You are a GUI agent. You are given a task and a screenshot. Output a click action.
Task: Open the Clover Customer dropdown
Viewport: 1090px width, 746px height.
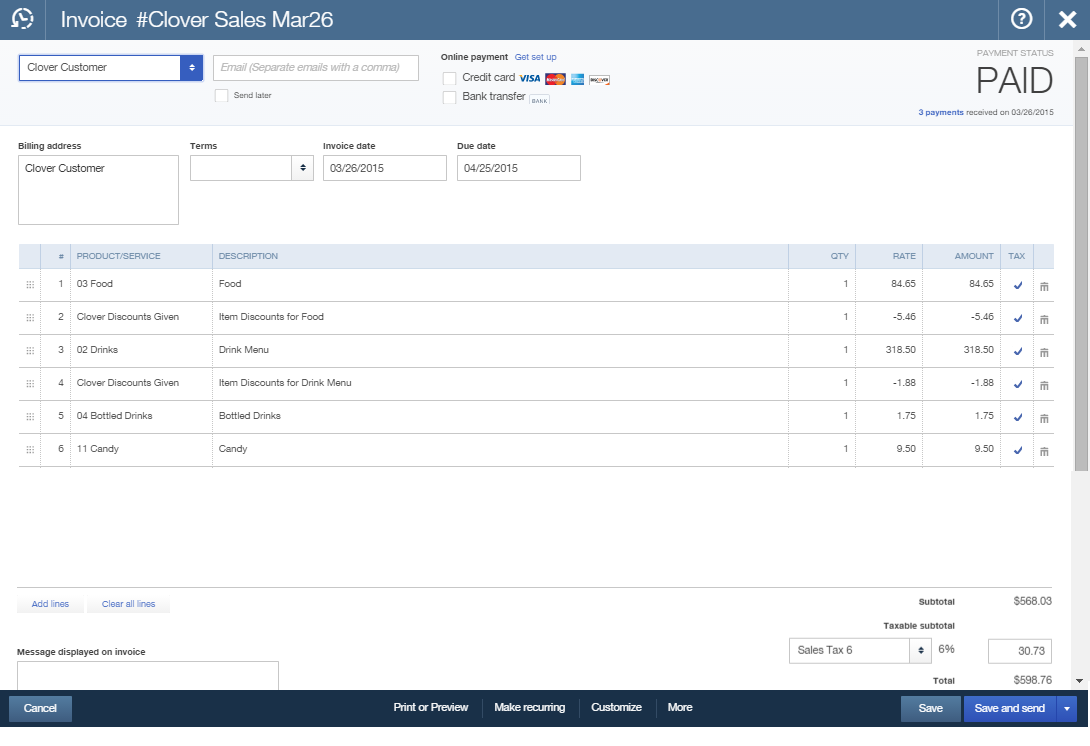click(x=192, y=68)
